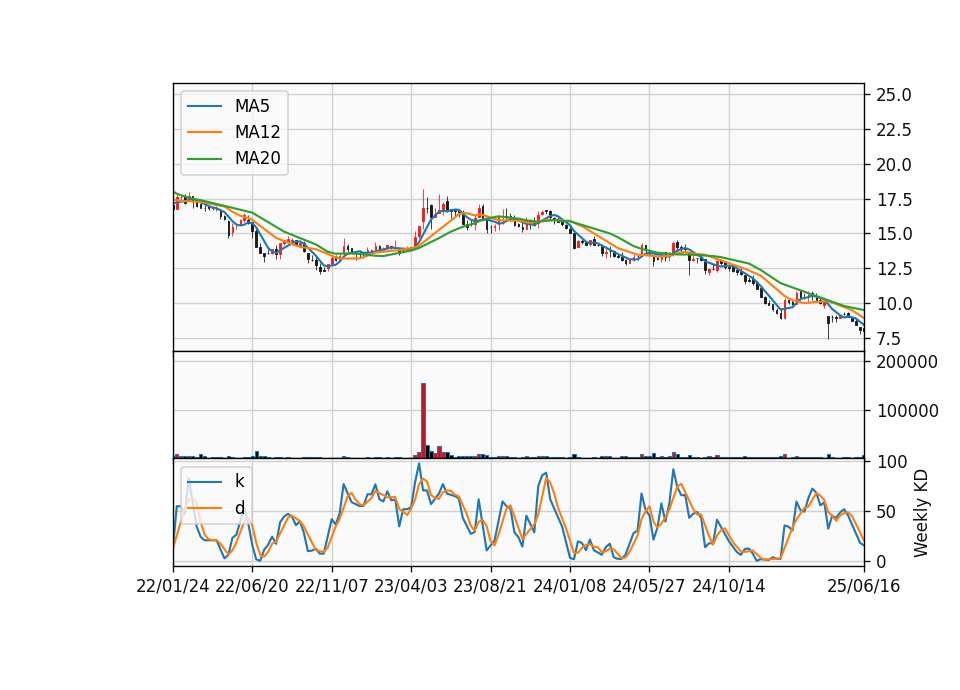Click the 10.0 price axis label
The height and width of the screenshot is (690, 960).
click(894, 304)
